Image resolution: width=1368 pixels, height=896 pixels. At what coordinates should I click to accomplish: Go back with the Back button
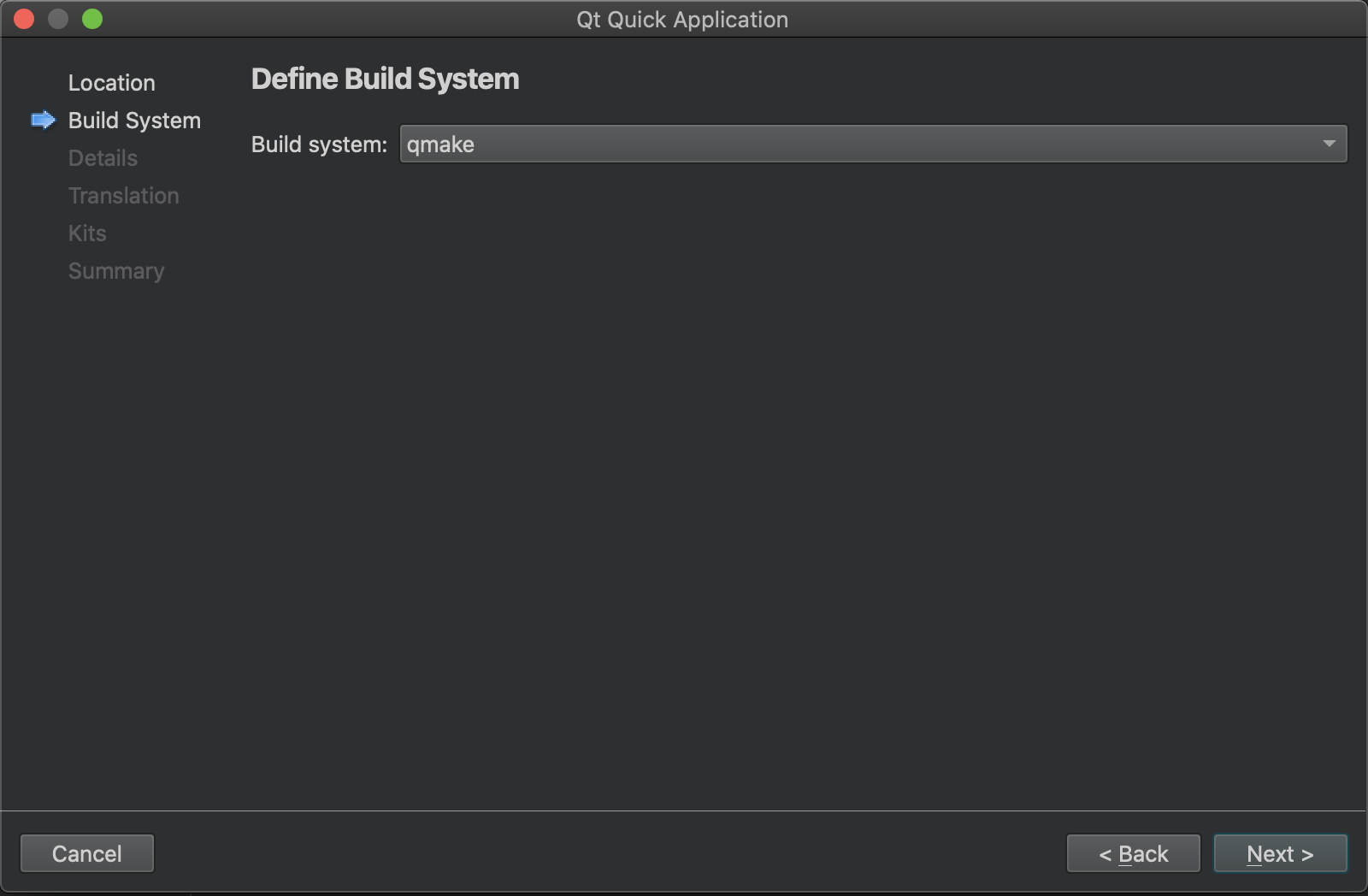point(1133,853)
